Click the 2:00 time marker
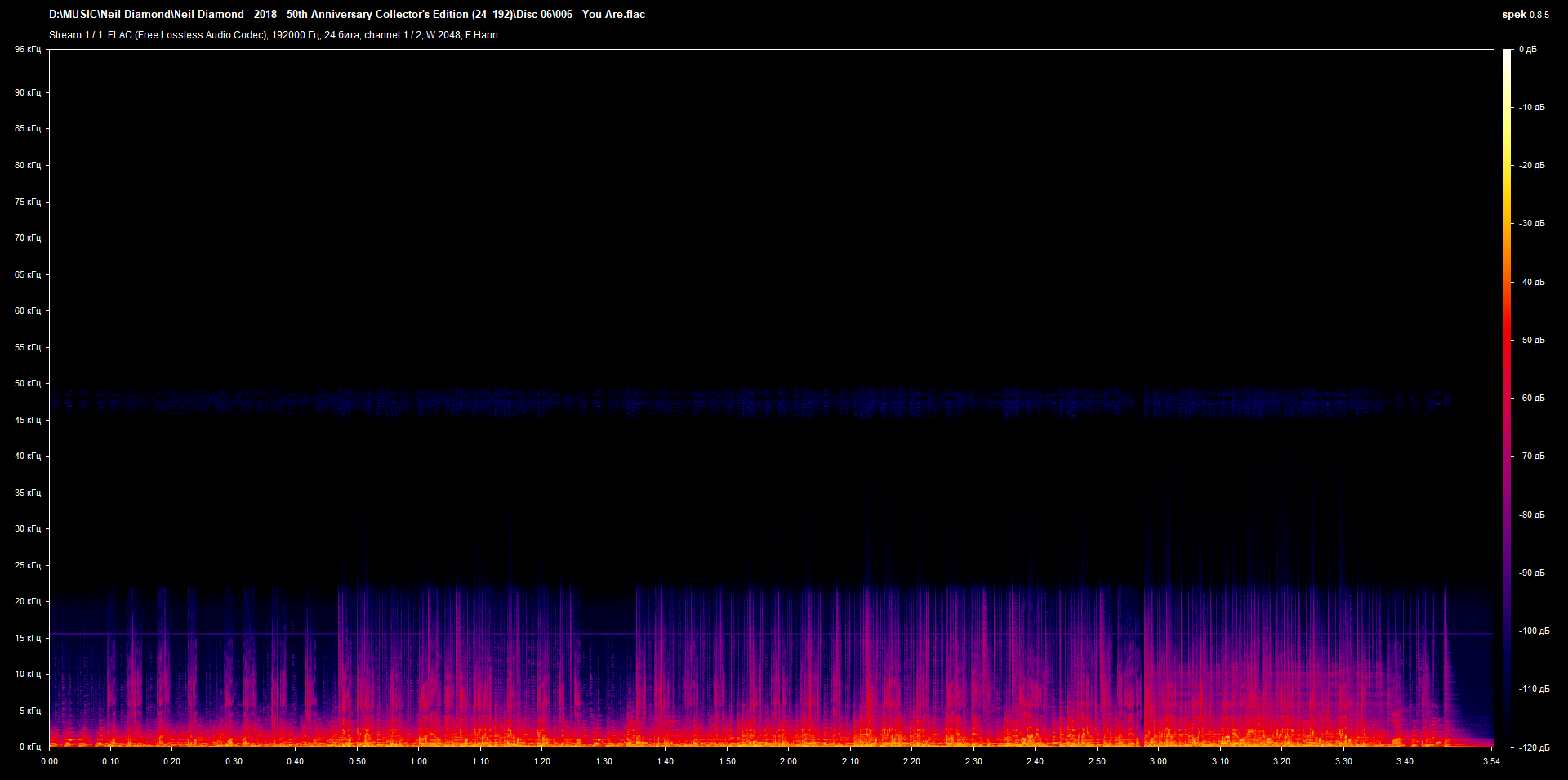This screenshot has height=780, width=1568. 789,761
